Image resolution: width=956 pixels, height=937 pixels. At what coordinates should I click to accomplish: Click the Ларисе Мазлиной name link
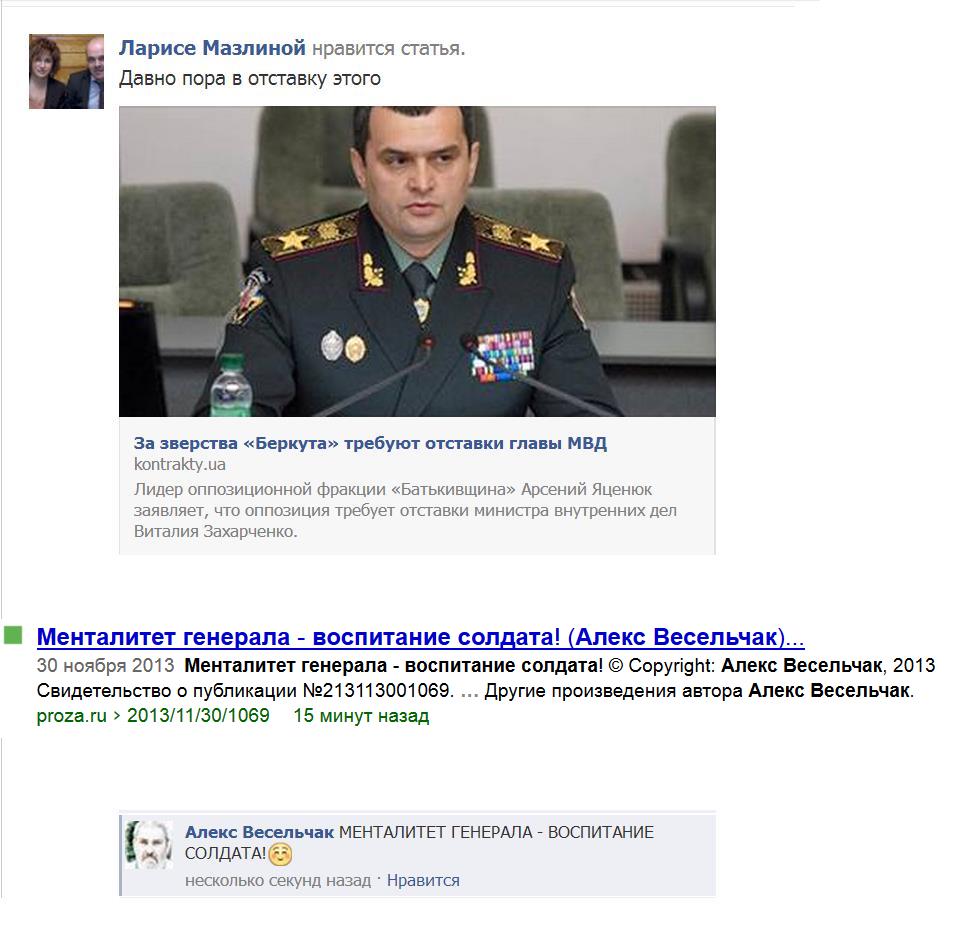click(x=212, y=48)
